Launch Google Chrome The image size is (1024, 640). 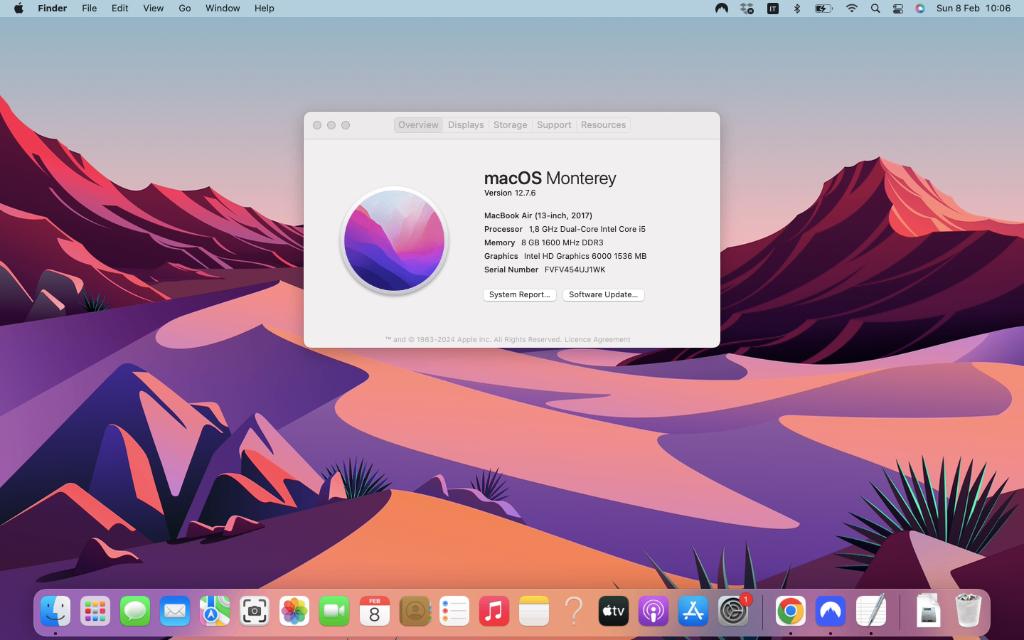(x=790, y=610)
